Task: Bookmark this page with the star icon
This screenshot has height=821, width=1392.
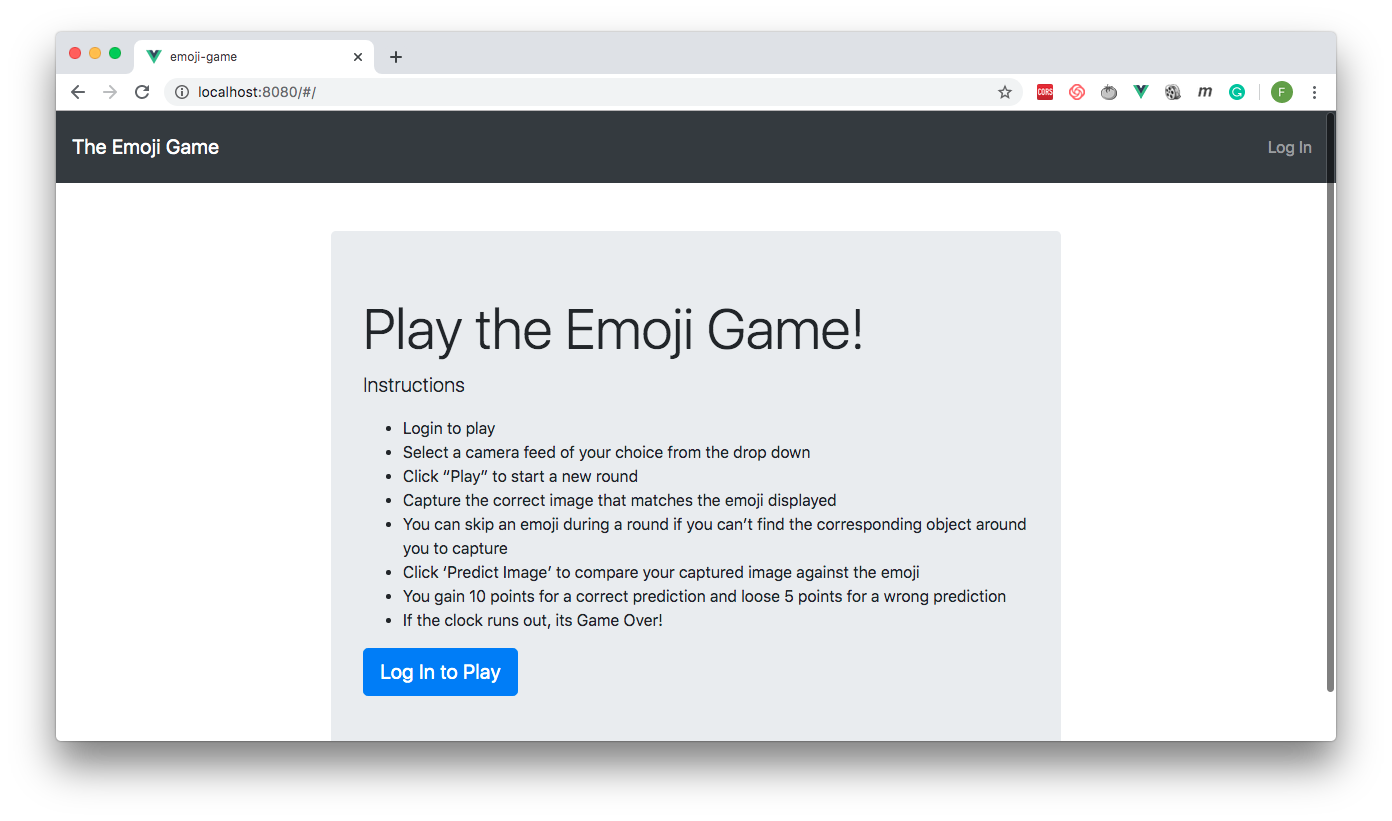Action: click(x=1005, y=92)
